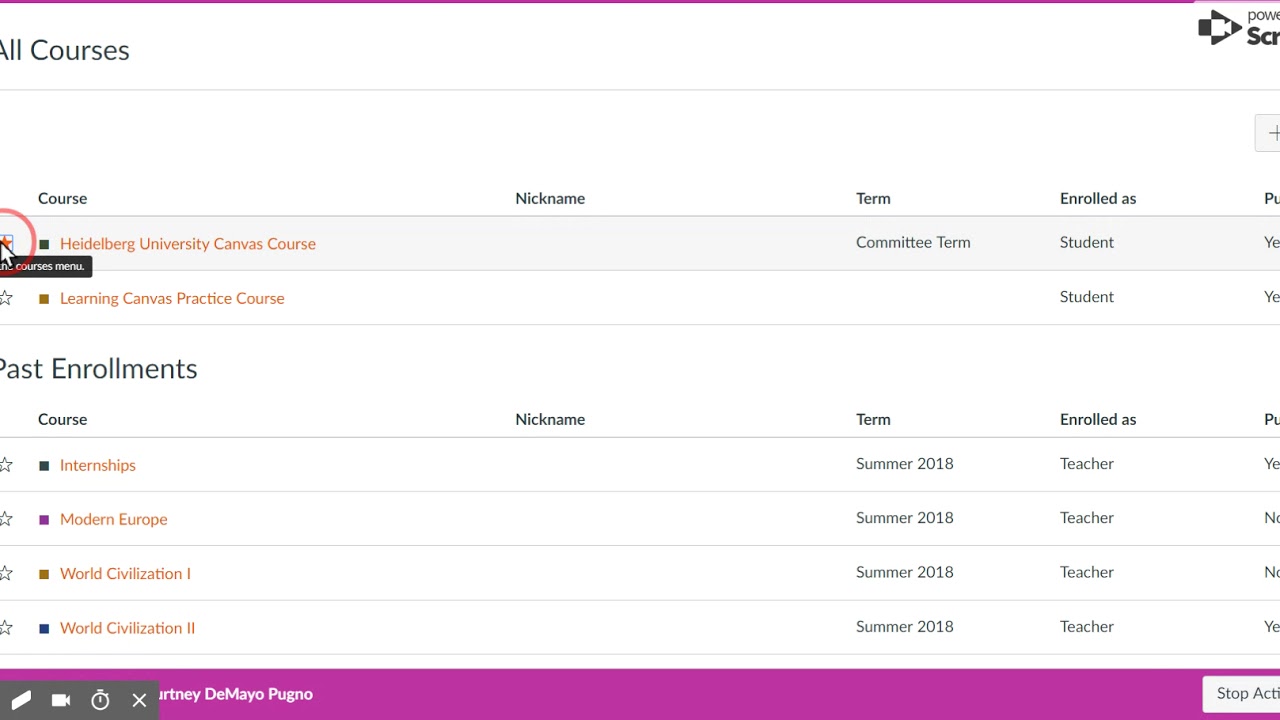Click Teacher in World Civilization II row
The image size is (1280, 720).
(1087, 626)
